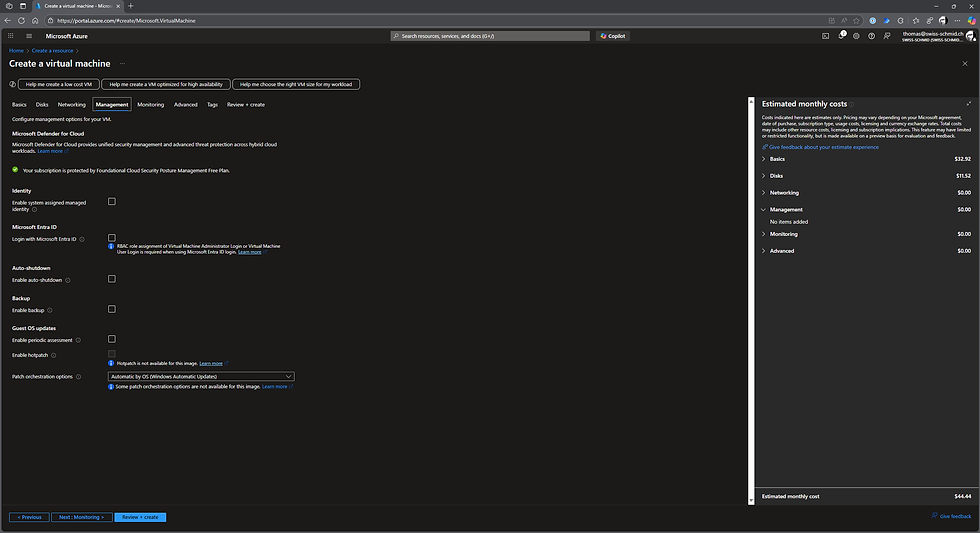Open Azure portal settings gear
980x533 pixels.
856,36
